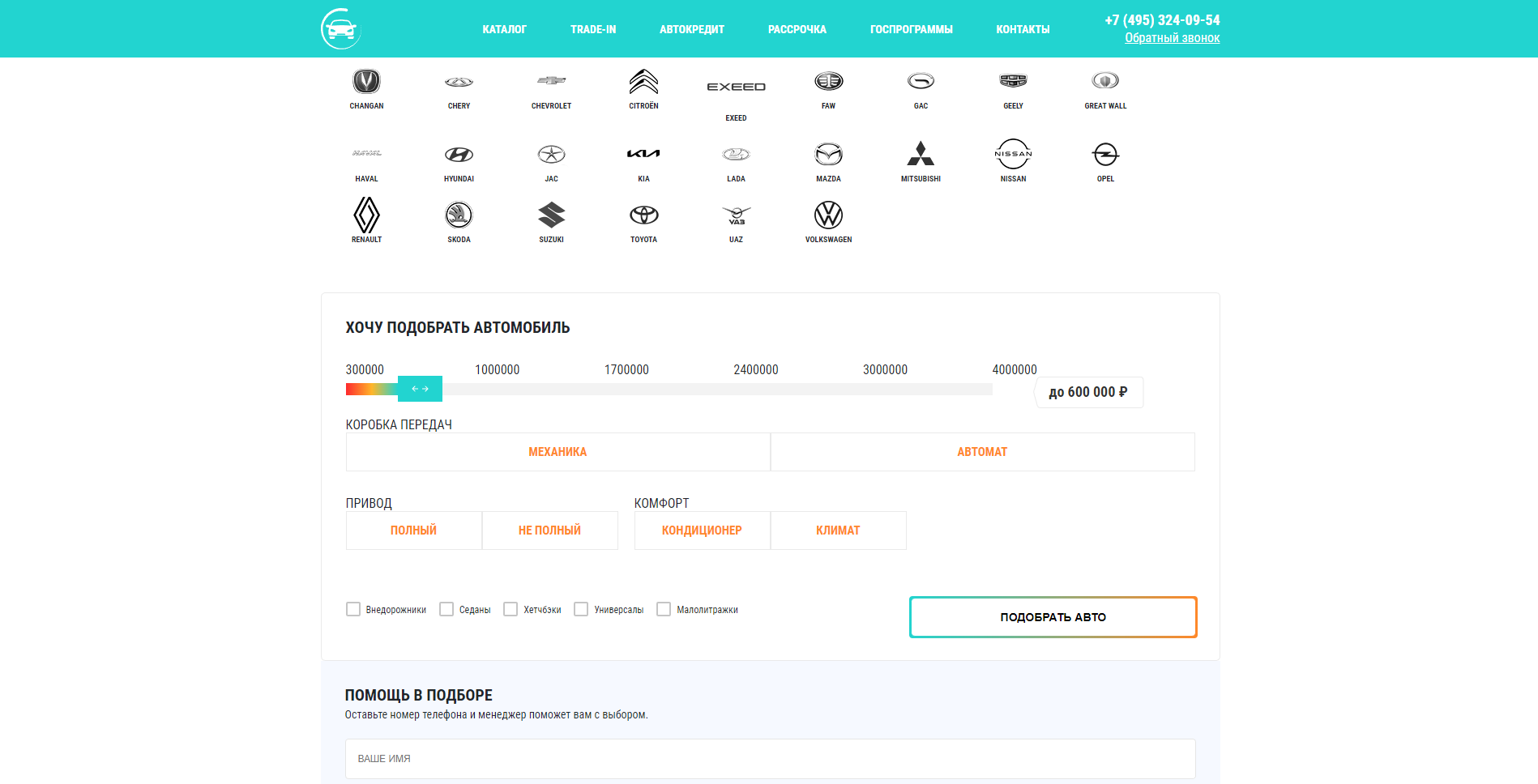Open the АВТОКРЕДИТ menu item

pyautogui.click(x=692, y=30)
